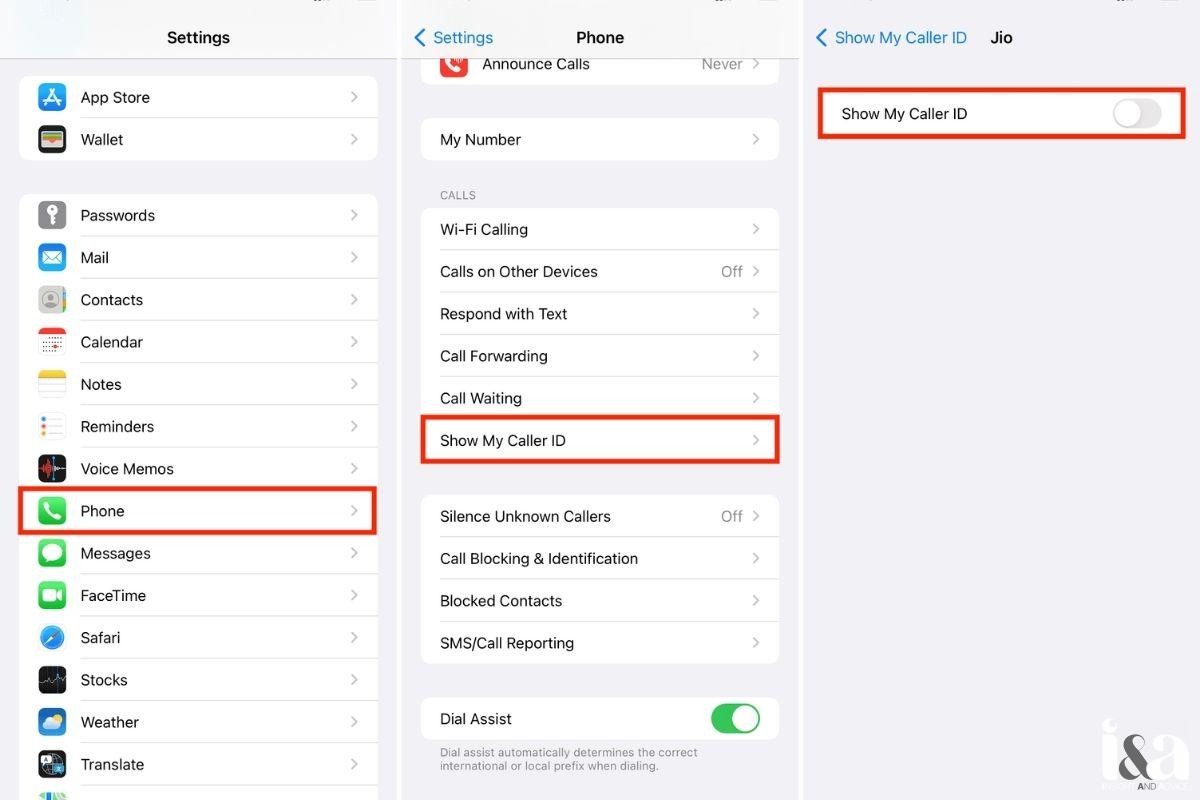
Task: Tap the Show My Caller ID back link
Action: coord(891,38)
